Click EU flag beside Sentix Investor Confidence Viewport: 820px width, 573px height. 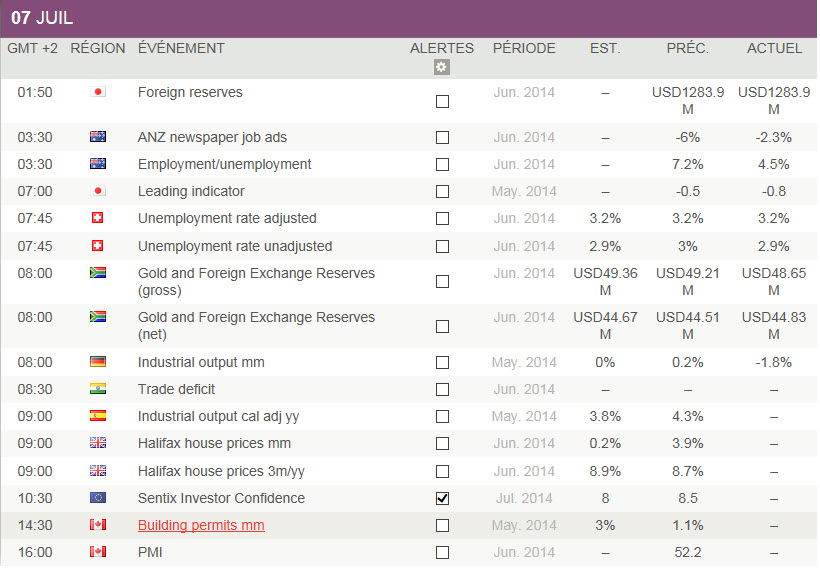pyautogui.click(x=98, y=498)
